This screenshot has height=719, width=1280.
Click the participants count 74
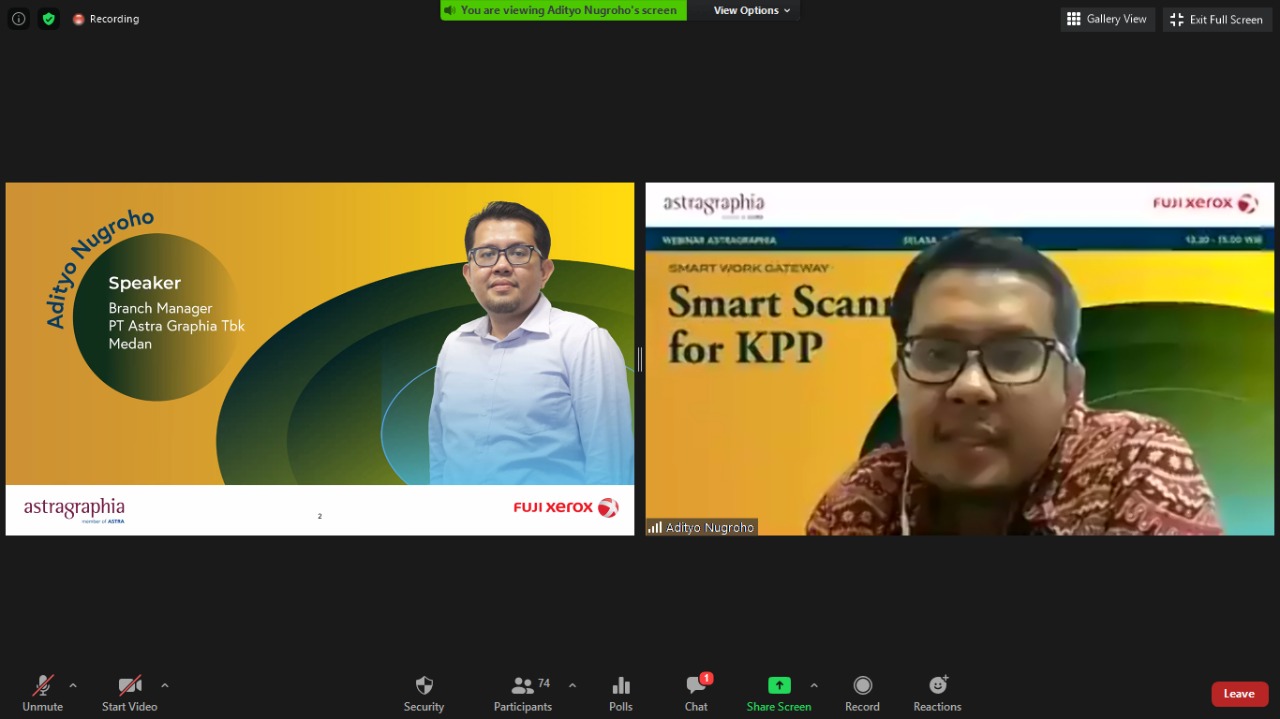[544, 684]
